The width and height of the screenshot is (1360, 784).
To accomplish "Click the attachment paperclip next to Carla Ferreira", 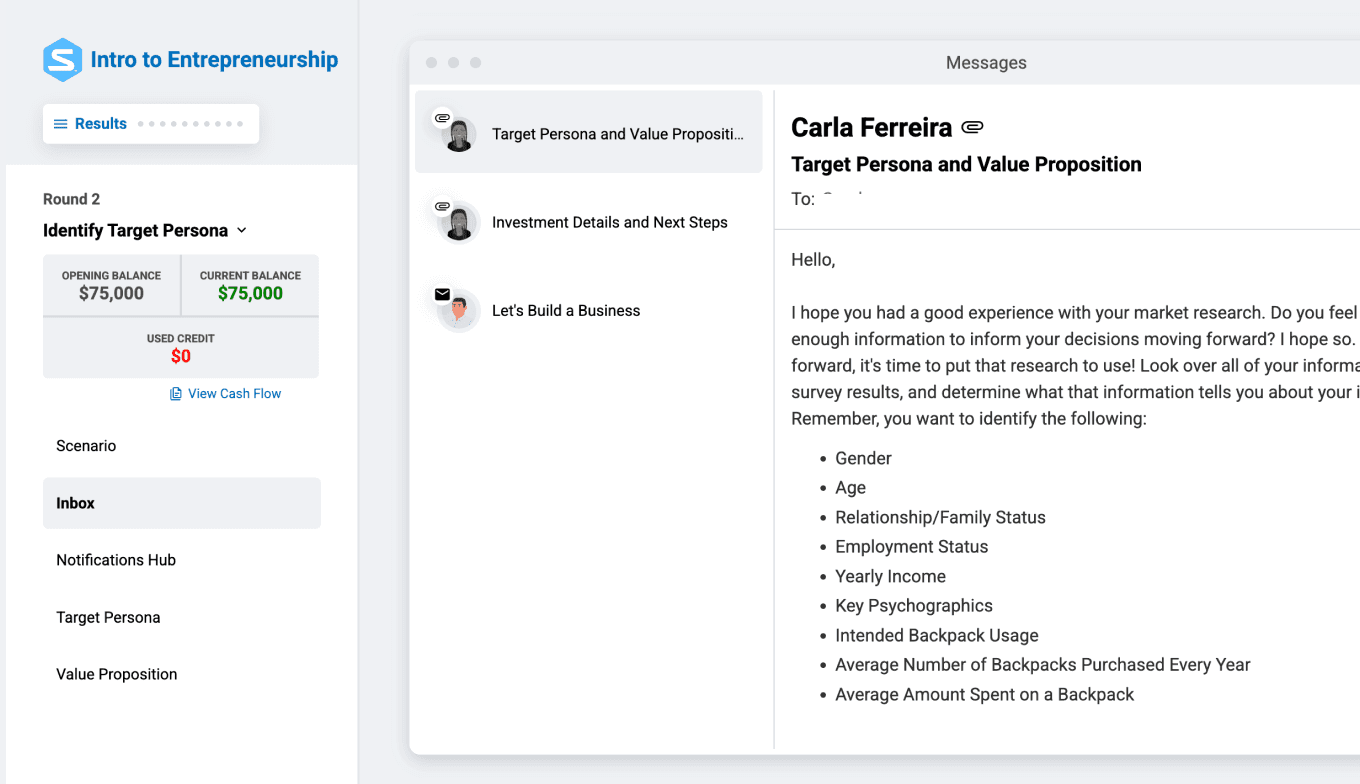I will click(x=972, y=127).
